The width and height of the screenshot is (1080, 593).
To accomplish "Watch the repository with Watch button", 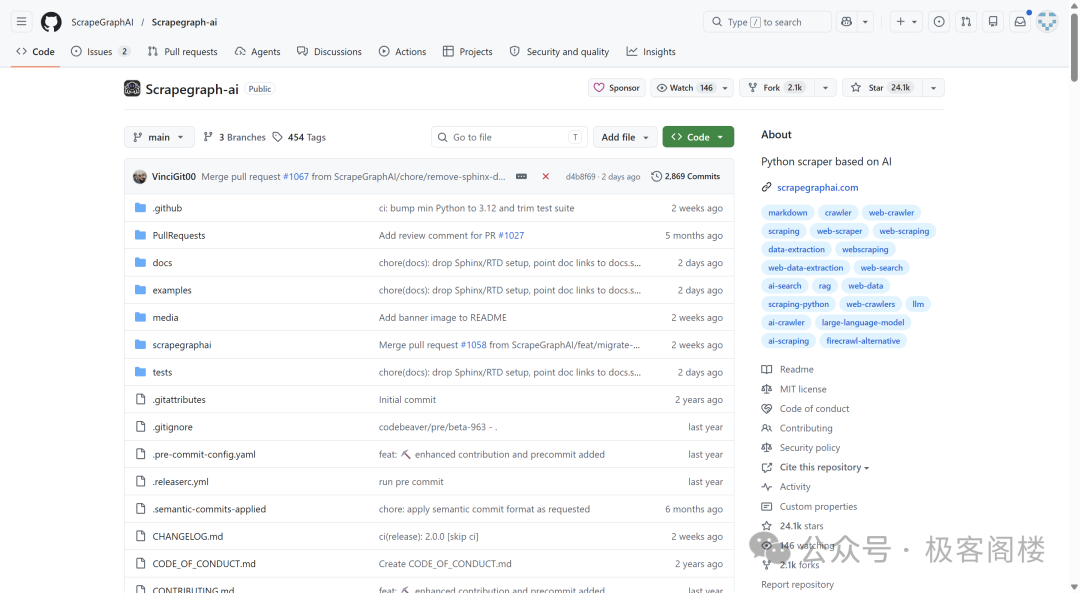I will click(684, 87).
